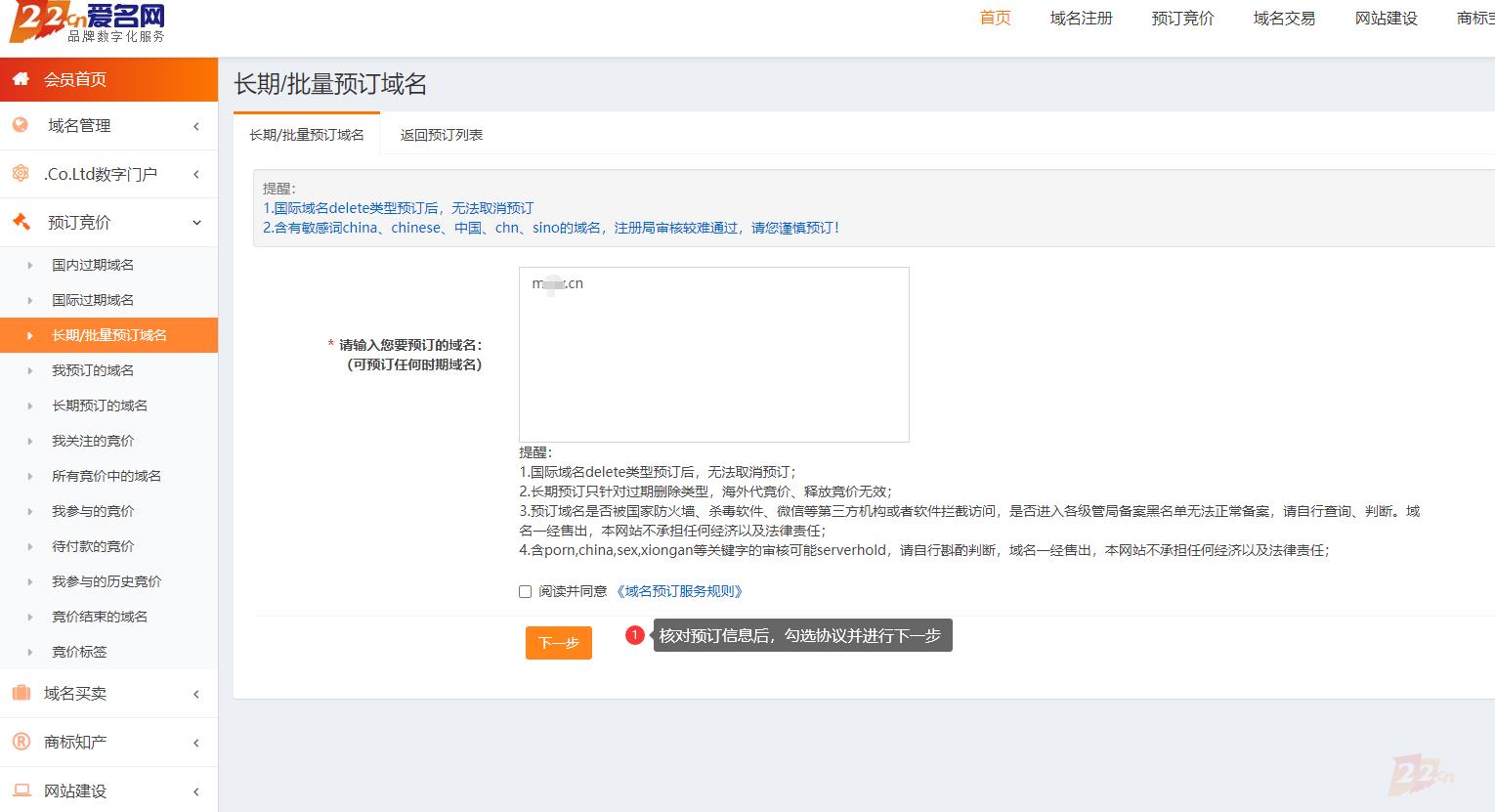Open 域名注册 in the top navigation

1081,19
